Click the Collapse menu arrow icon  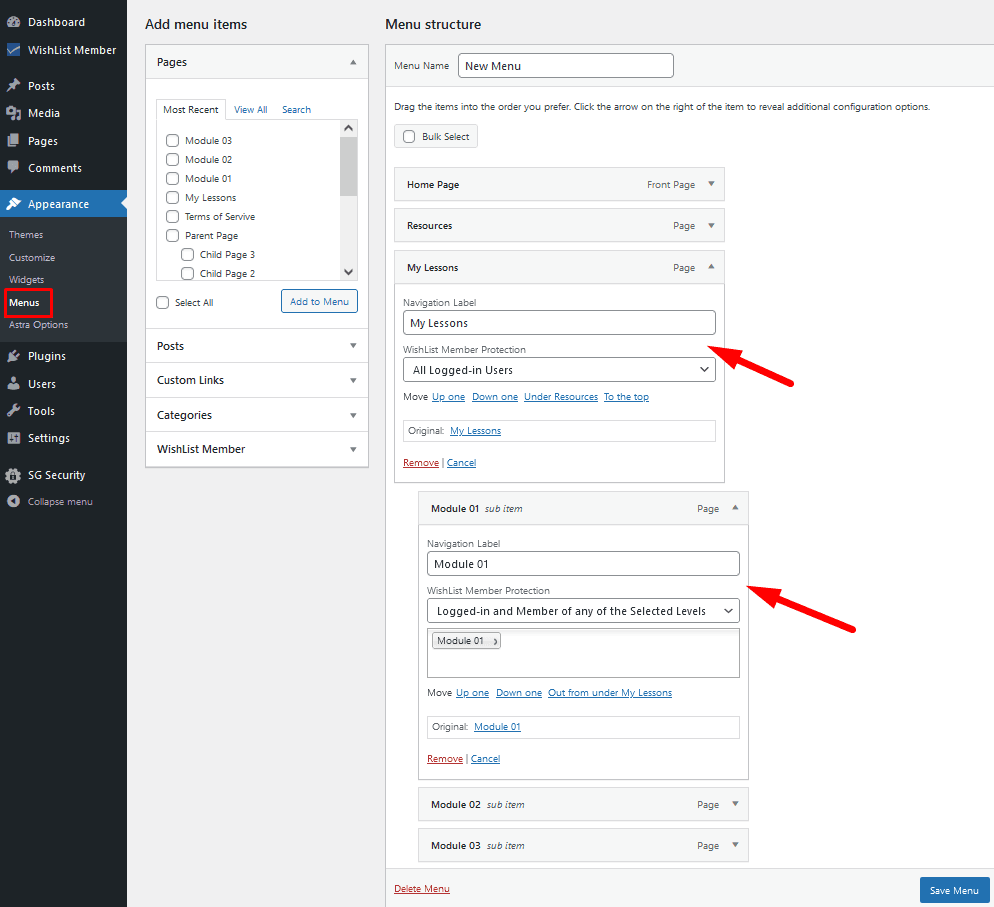[13, 501]
